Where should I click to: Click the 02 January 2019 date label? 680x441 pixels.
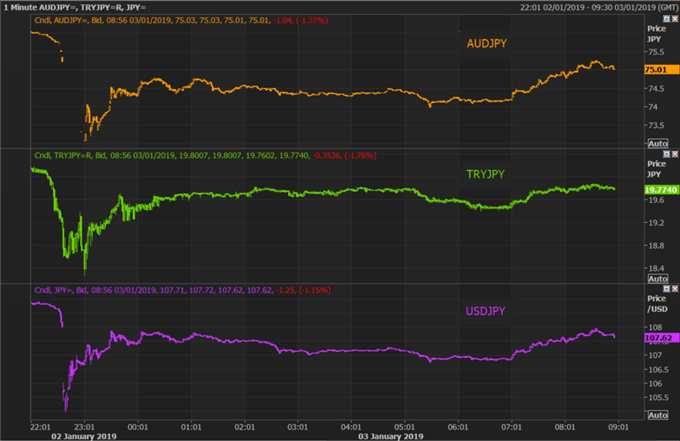(84, 436)
